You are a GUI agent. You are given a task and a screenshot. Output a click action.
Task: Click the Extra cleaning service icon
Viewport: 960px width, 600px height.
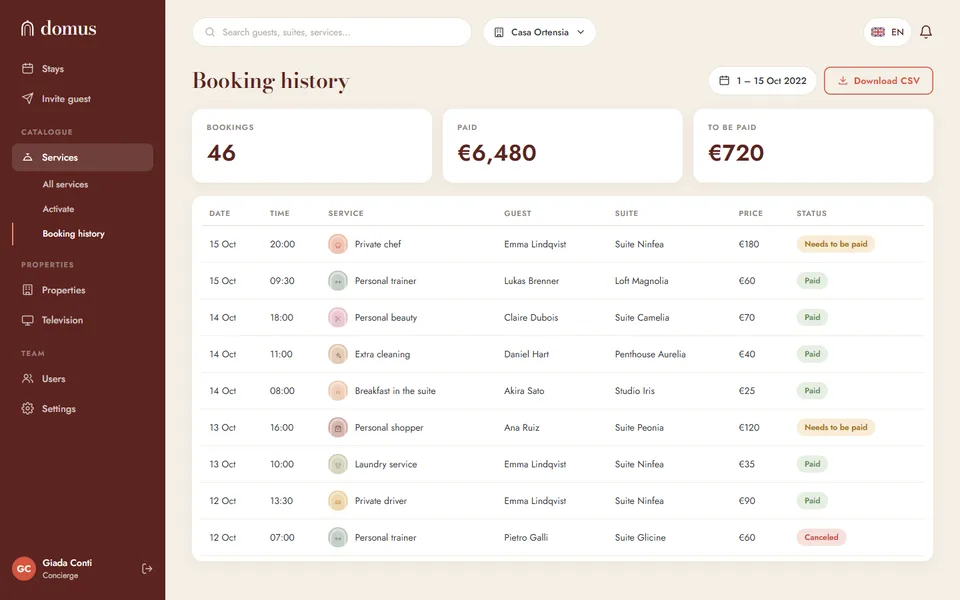point(338,354)
